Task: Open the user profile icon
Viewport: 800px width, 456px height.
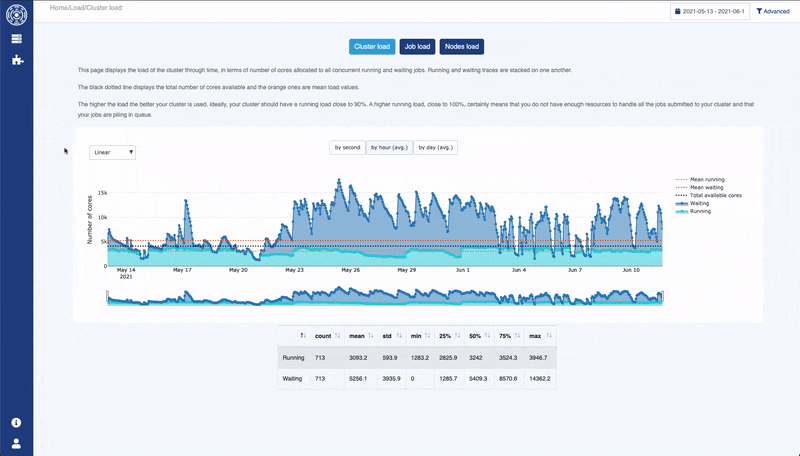Action: click(16, 443)
